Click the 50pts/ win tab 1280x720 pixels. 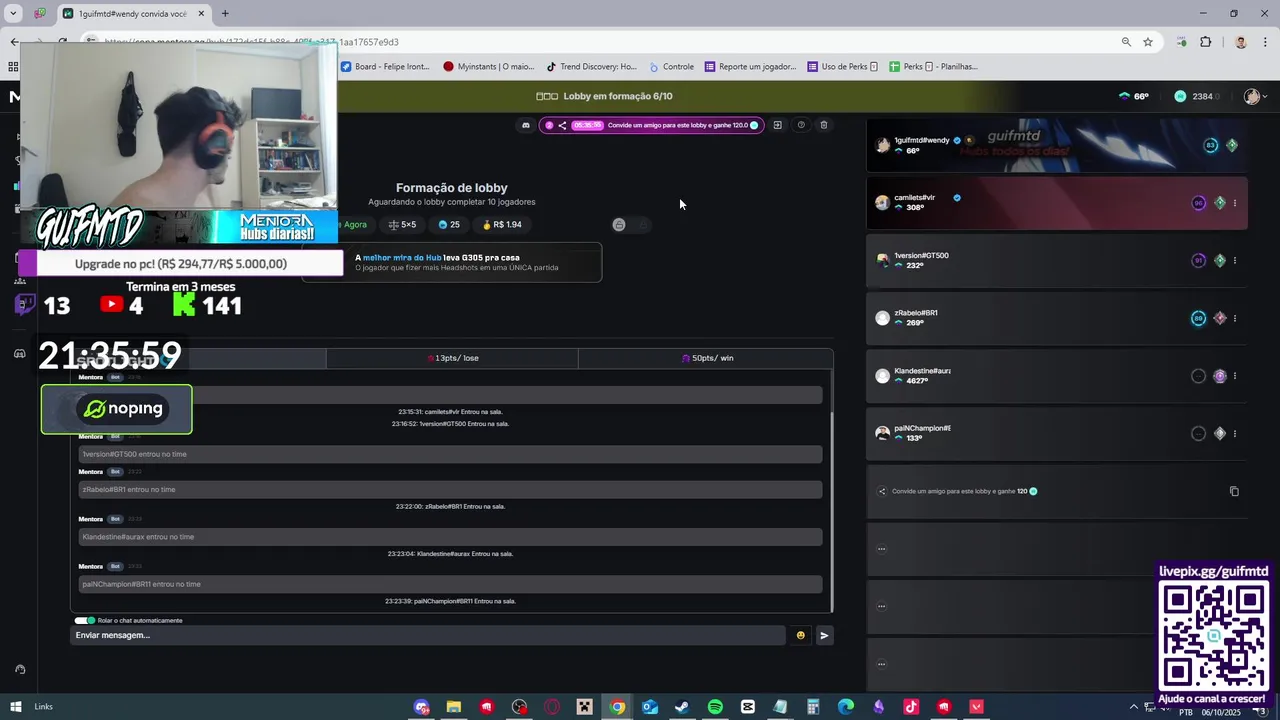click(706, 358)
